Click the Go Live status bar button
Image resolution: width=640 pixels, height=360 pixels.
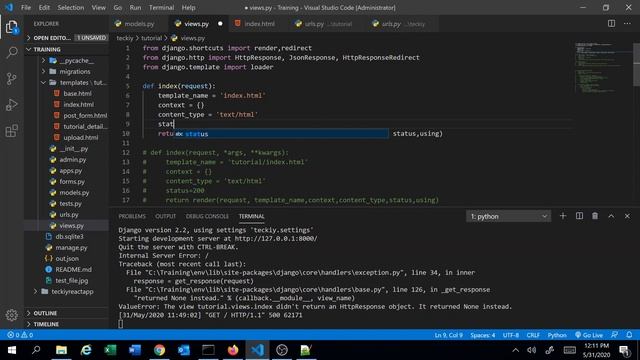coord(589,335)
